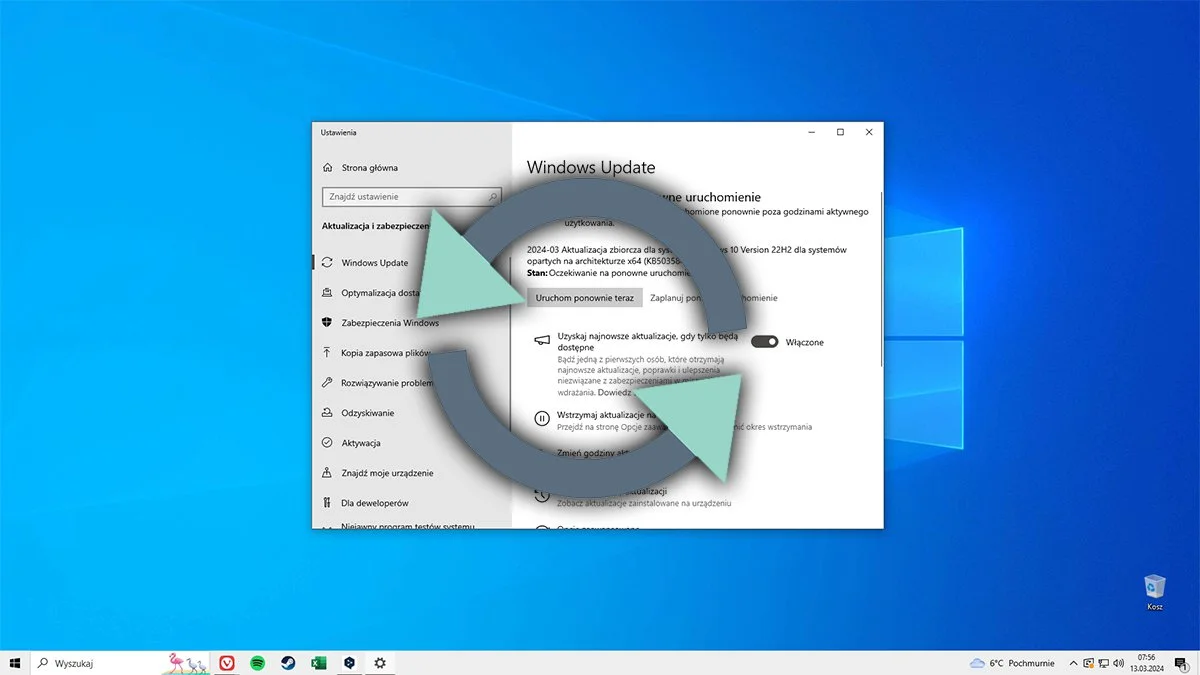
Task: Open Zabezpieczenia Windows section
Action: point(390,322)
